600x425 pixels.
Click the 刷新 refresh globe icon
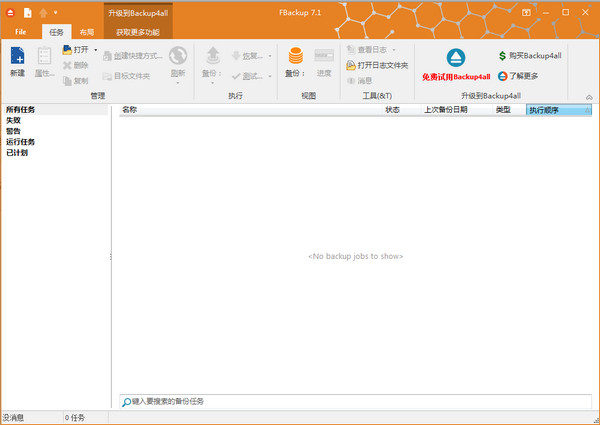[x=178, y=56]
